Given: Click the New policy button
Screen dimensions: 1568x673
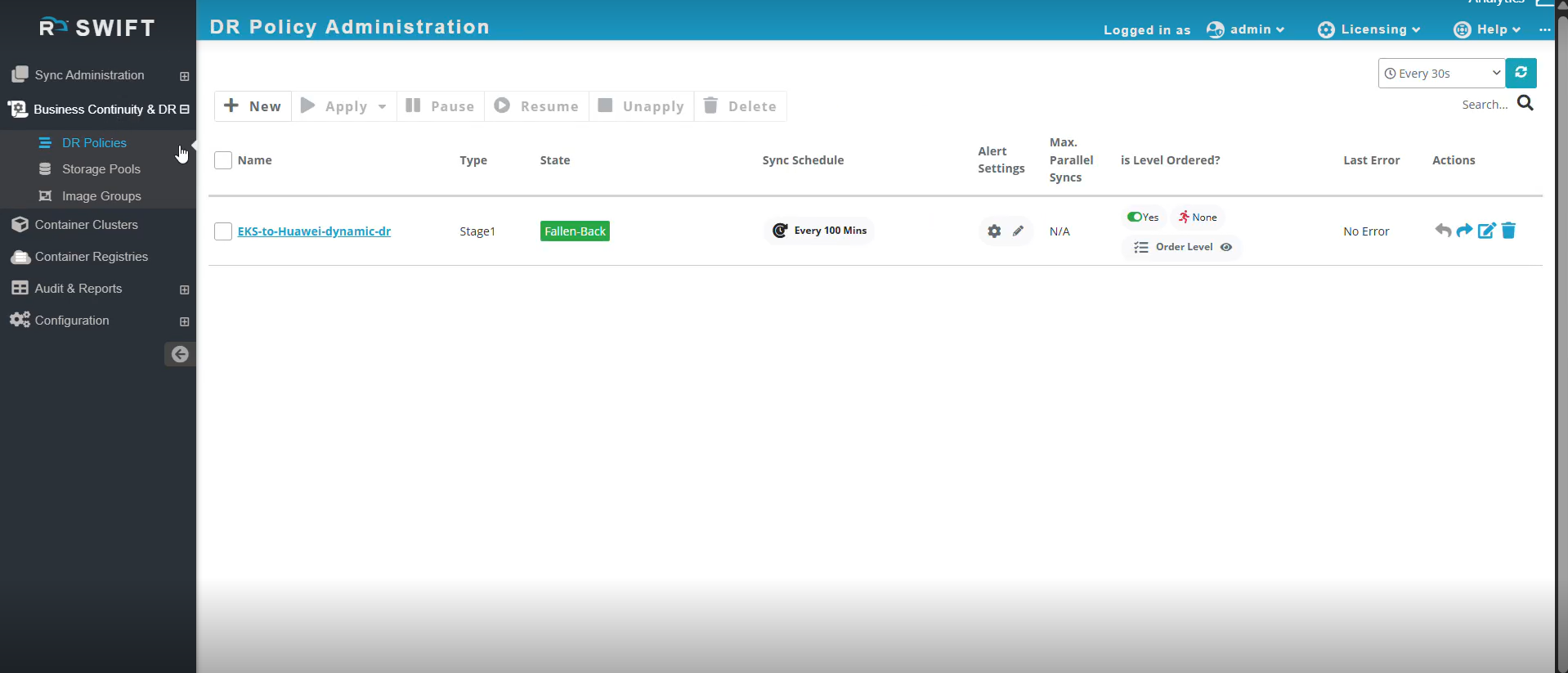Looking at the screenshot, I should [x=253, y=106].
